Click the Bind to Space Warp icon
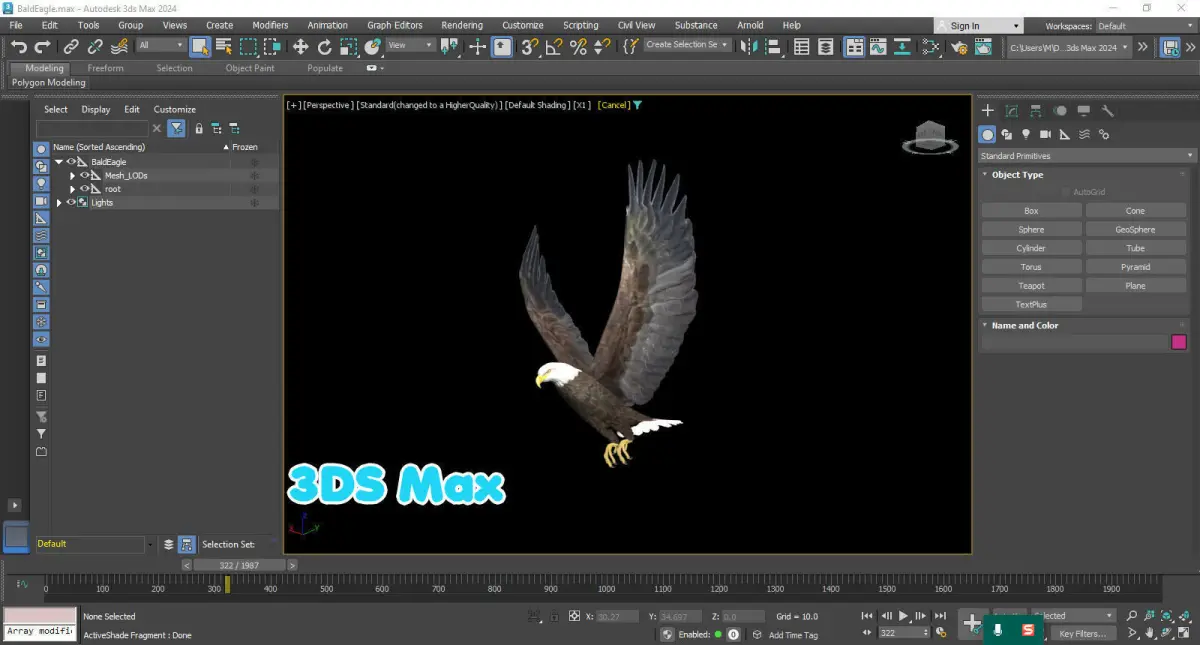The height and width of the screenshot is (645, 1200). coord(119,46)
